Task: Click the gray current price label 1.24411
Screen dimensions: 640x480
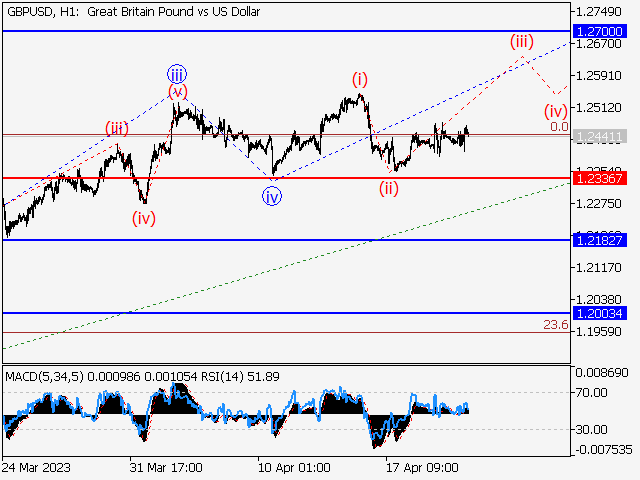Action: (599, 136)
